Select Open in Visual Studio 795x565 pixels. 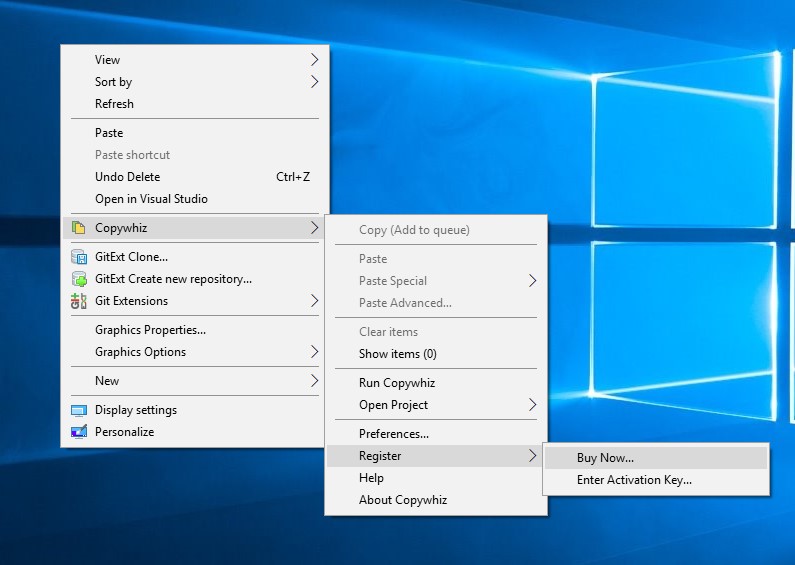[x=195, y=199]
